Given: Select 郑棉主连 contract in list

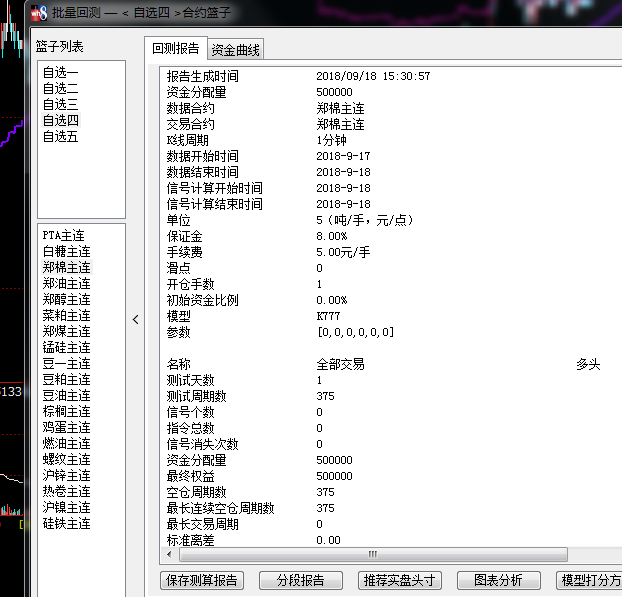Looking at the screenshot, I should (x=66, y=268).
